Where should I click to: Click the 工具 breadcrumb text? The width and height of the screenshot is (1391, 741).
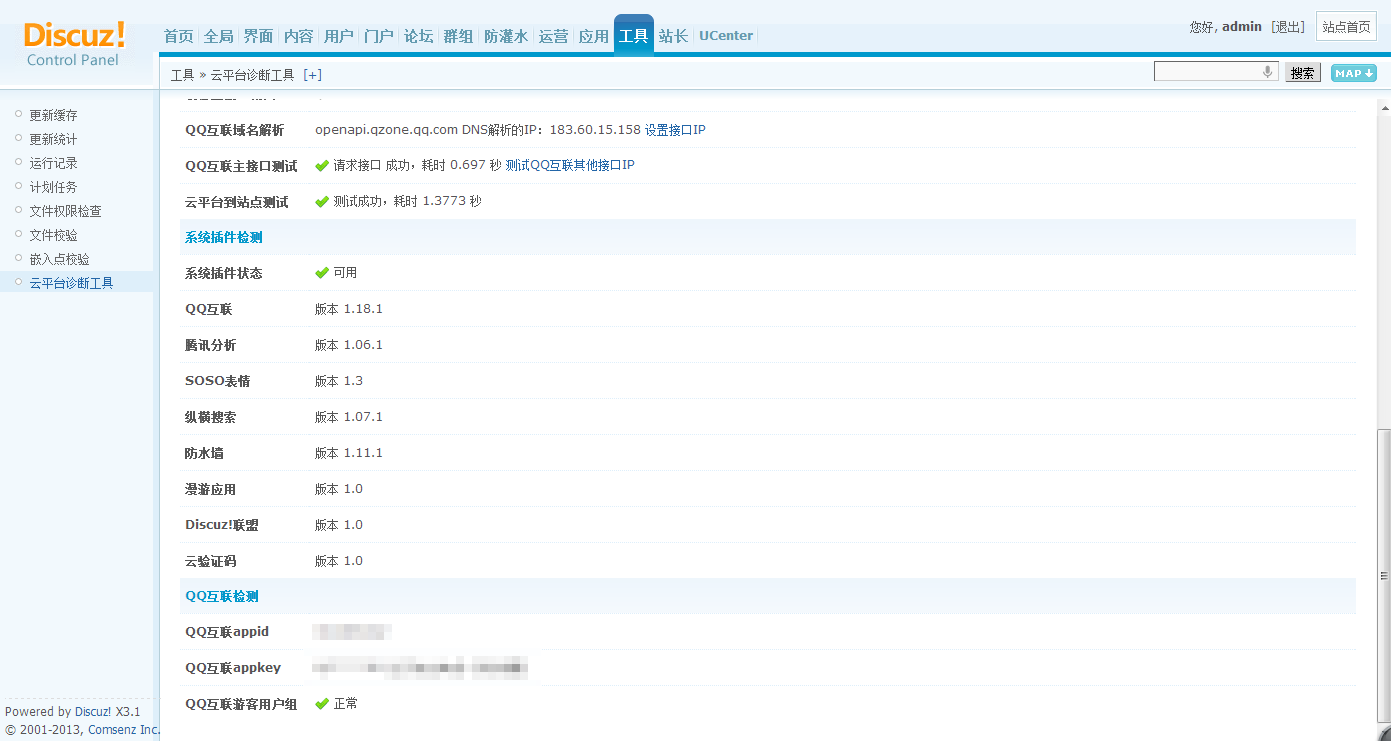(x=182, y=75)
